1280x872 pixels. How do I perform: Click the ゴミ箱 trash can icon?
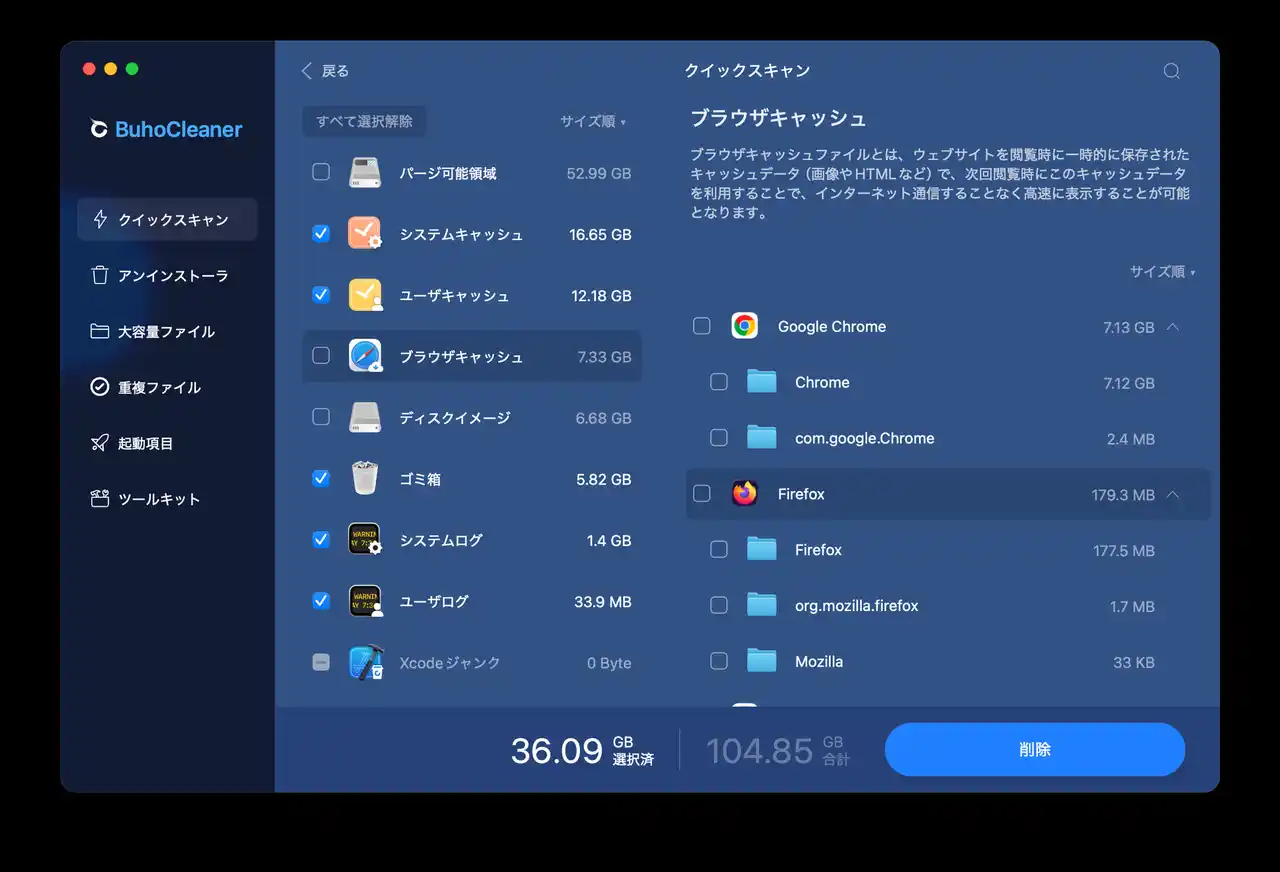point(365,479)
